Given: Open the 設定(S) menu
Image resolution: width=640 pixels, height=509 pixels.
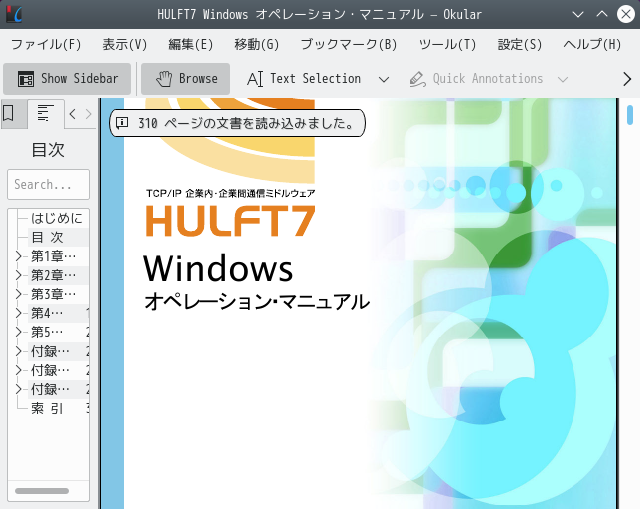Looking at the screenshot, I should [520, 44].
